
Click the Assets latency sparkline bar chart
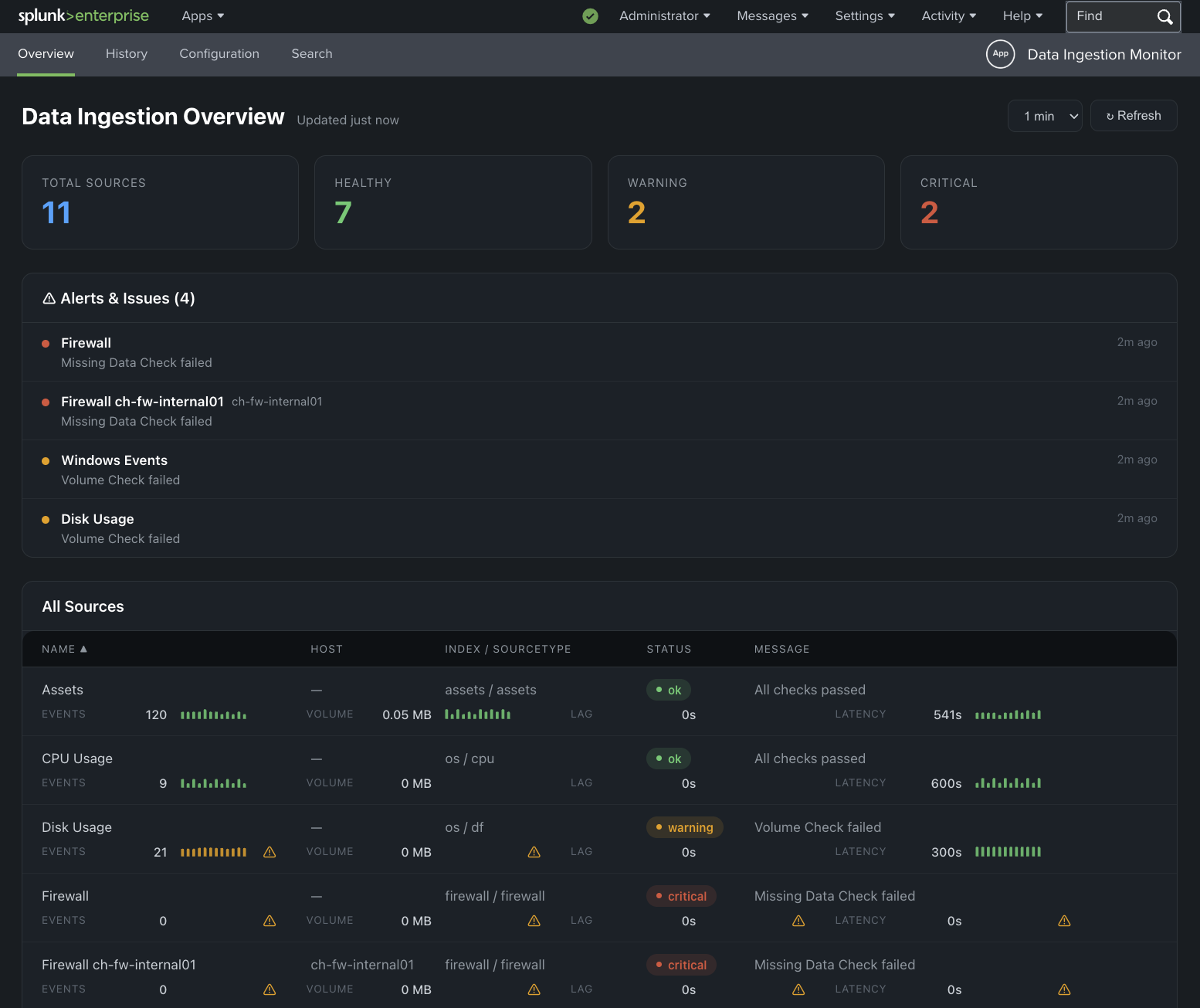point(1008,714)
